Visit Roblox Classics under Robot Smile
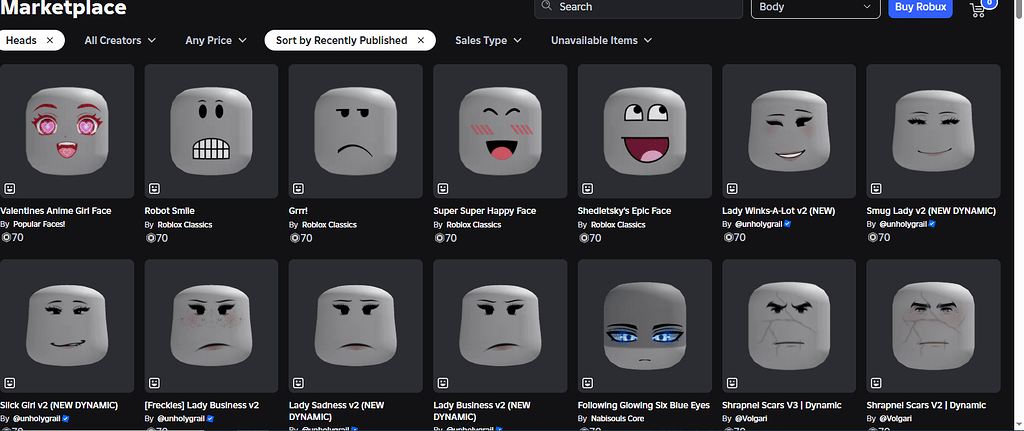The width and height of the screenshot is (1024, 431). coord(185,225)
